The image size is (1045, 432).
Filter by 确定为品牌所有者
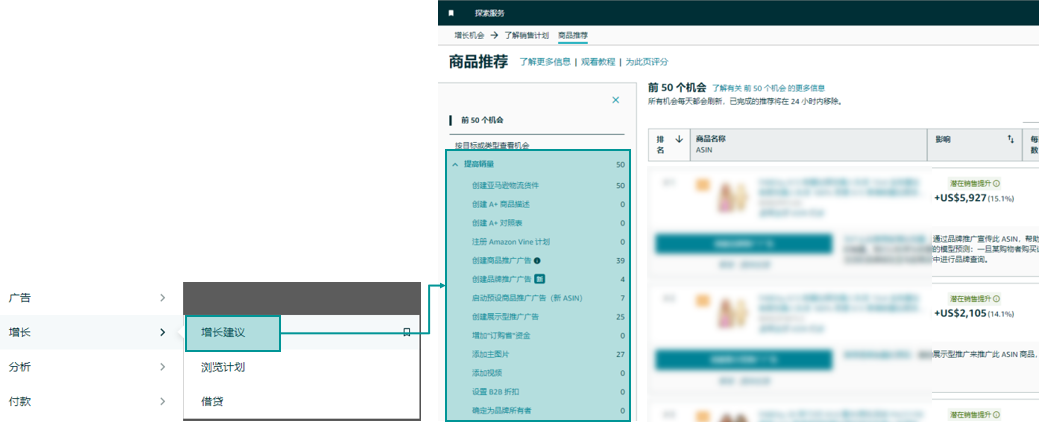point(501,411)
